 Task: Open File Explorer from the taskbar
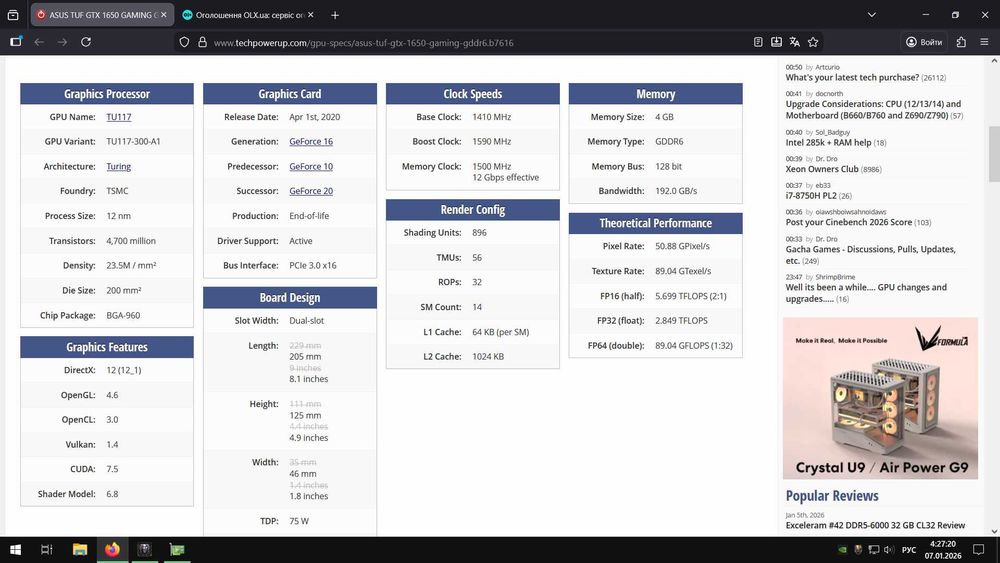pos(80,550)
